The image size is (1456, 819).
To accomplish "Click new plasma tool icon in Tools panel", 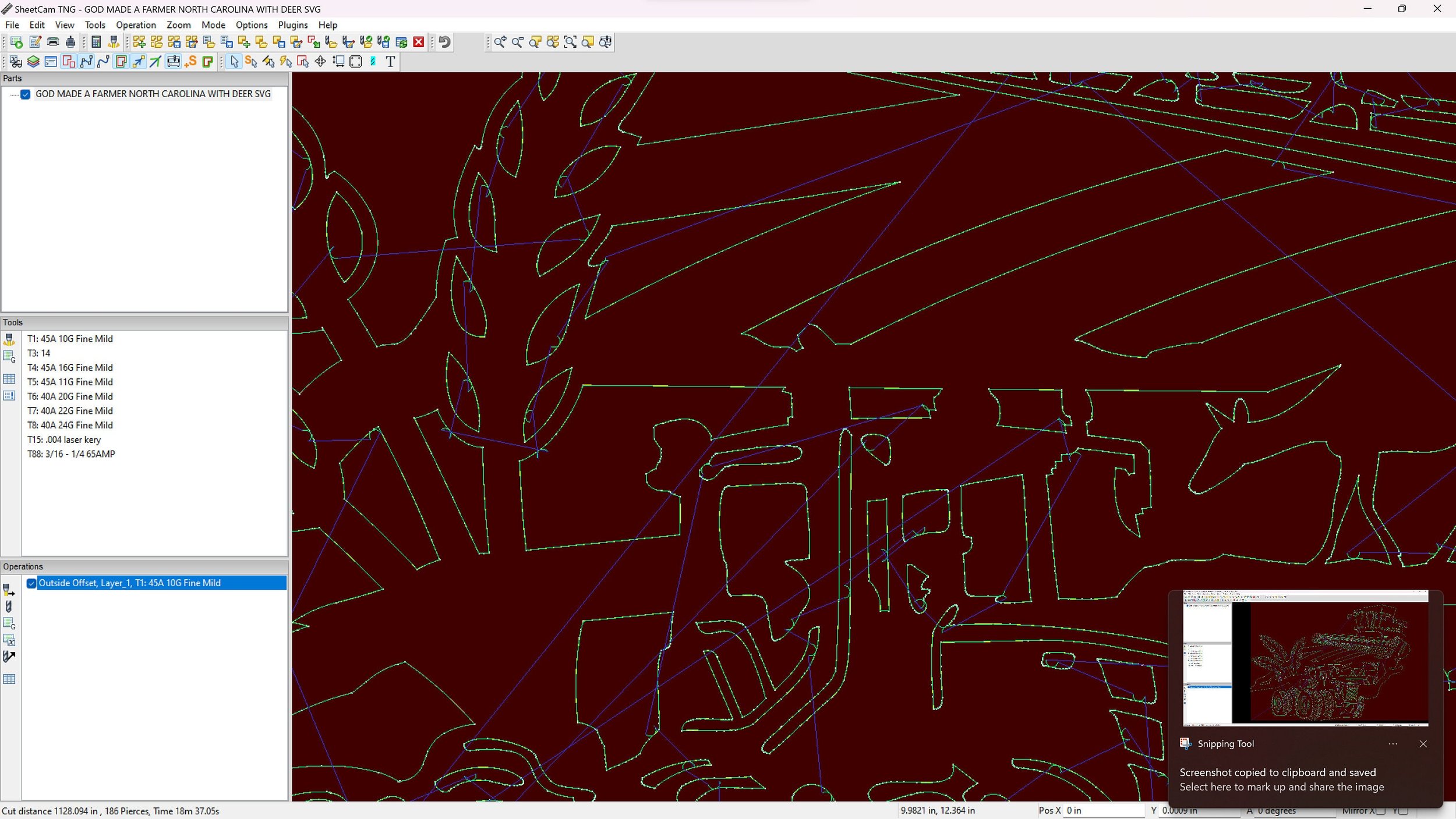I will (x=9, y=340).
